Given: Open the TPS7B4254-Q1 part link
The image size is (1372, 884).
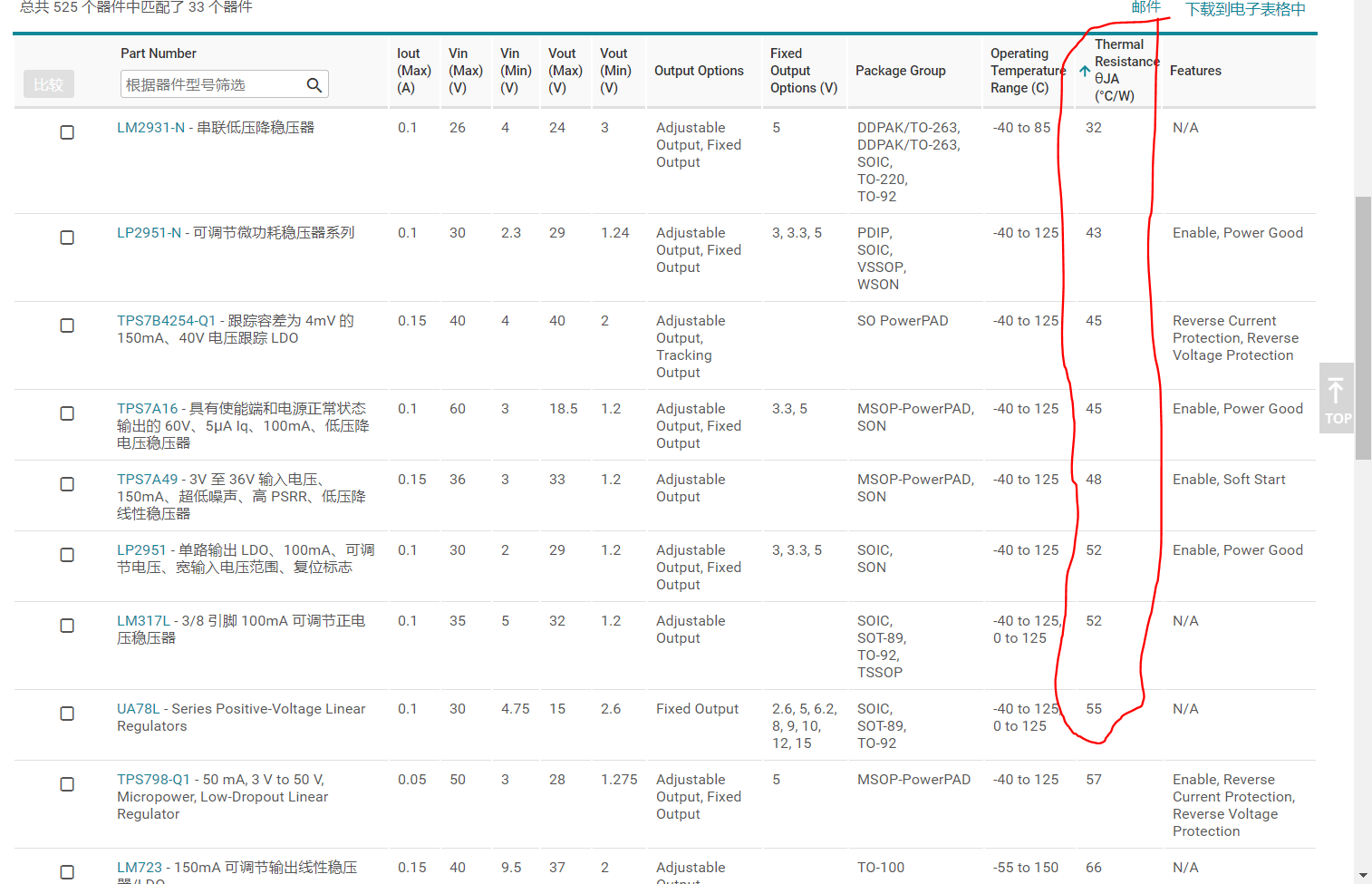Looking at the screenshot, I should [x=166, y=321].
